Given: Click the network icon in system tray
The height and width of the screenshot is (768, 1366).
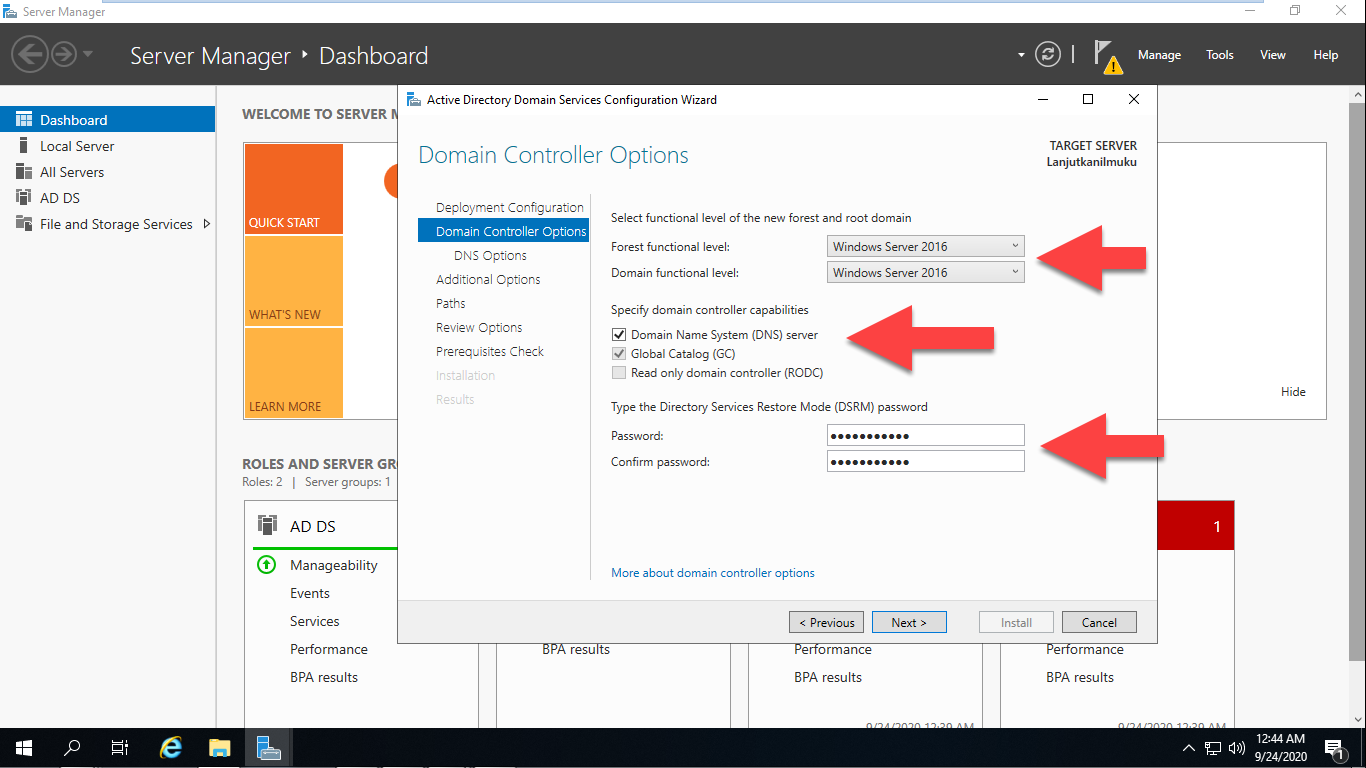Looking at the screenshot, I should click(1213, 747).
